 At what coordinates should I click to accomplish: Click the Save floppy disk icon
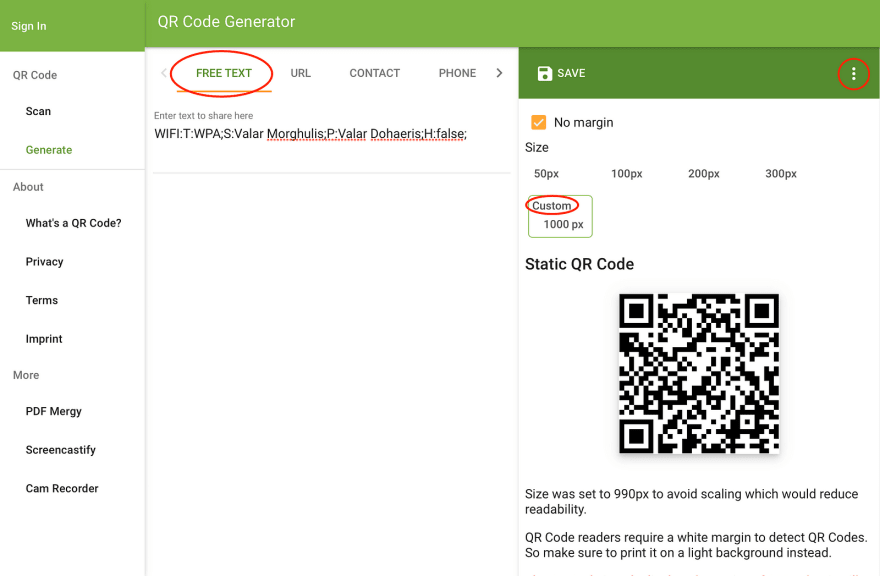[544, 74]
